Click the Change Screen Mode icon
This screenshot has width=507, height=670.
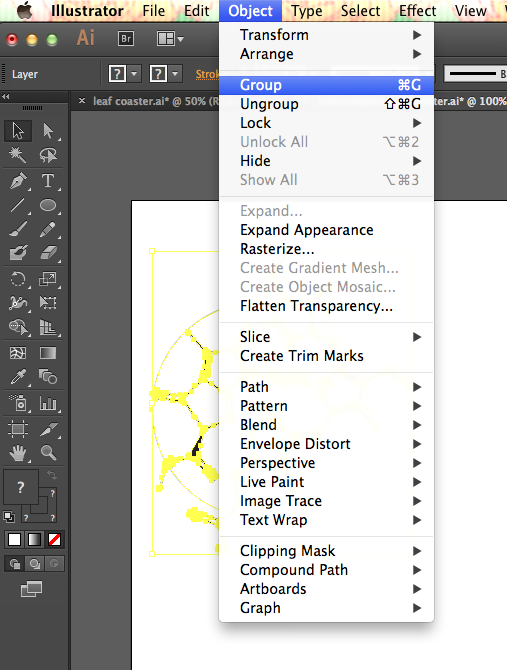coord(32,589)
